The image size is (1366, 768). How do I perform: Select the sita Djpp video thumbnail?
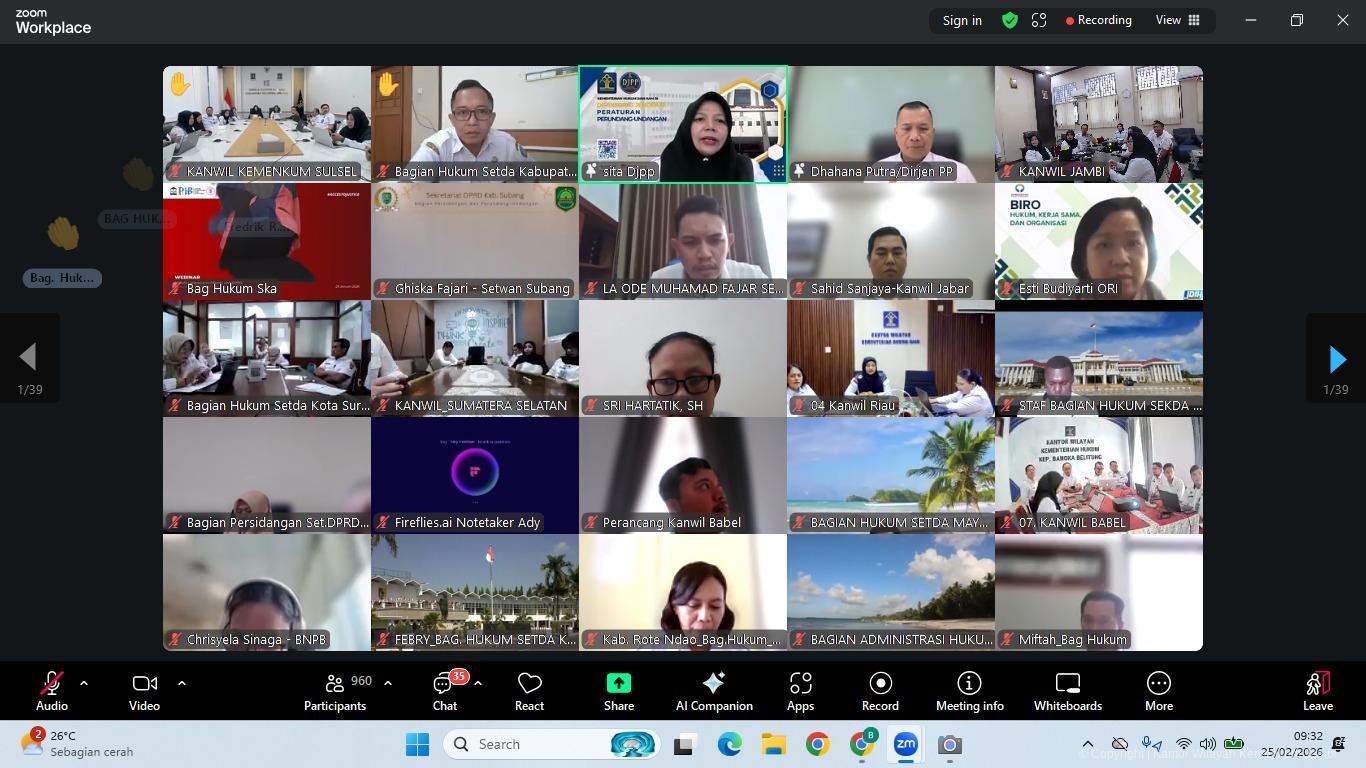[x=683, y=124]
